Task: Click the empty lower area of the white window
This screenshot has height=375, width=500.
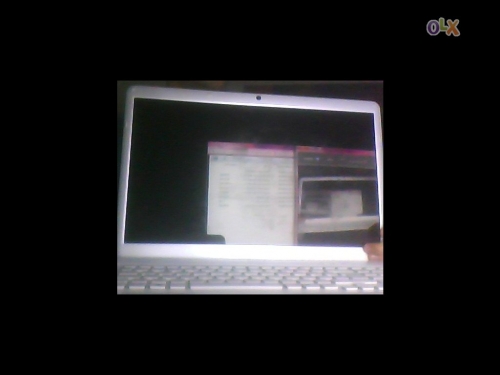Action: click(x=251, y=228)
